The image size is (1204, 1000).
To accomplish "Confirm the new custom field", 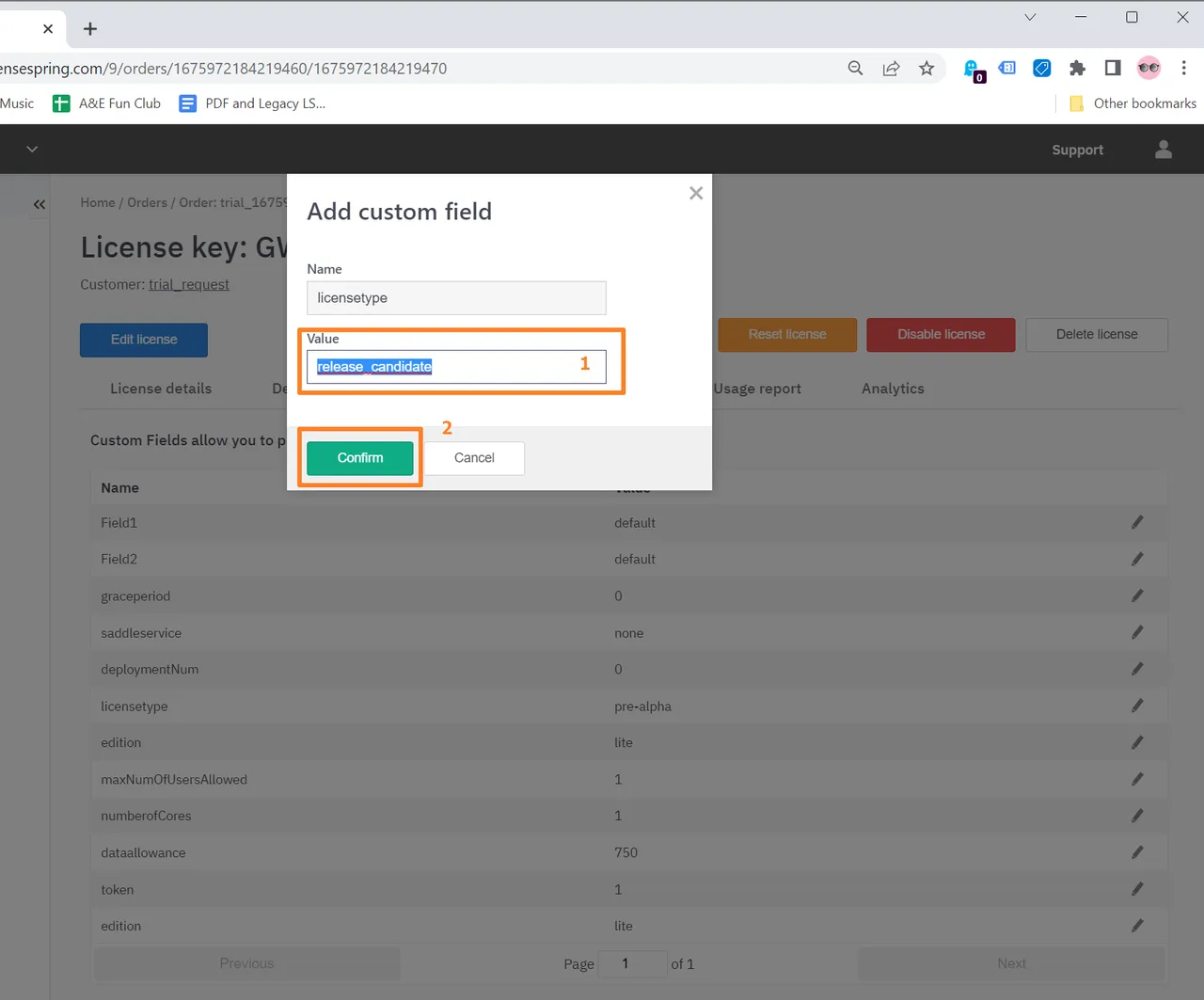I will click(x=358, y=458).
